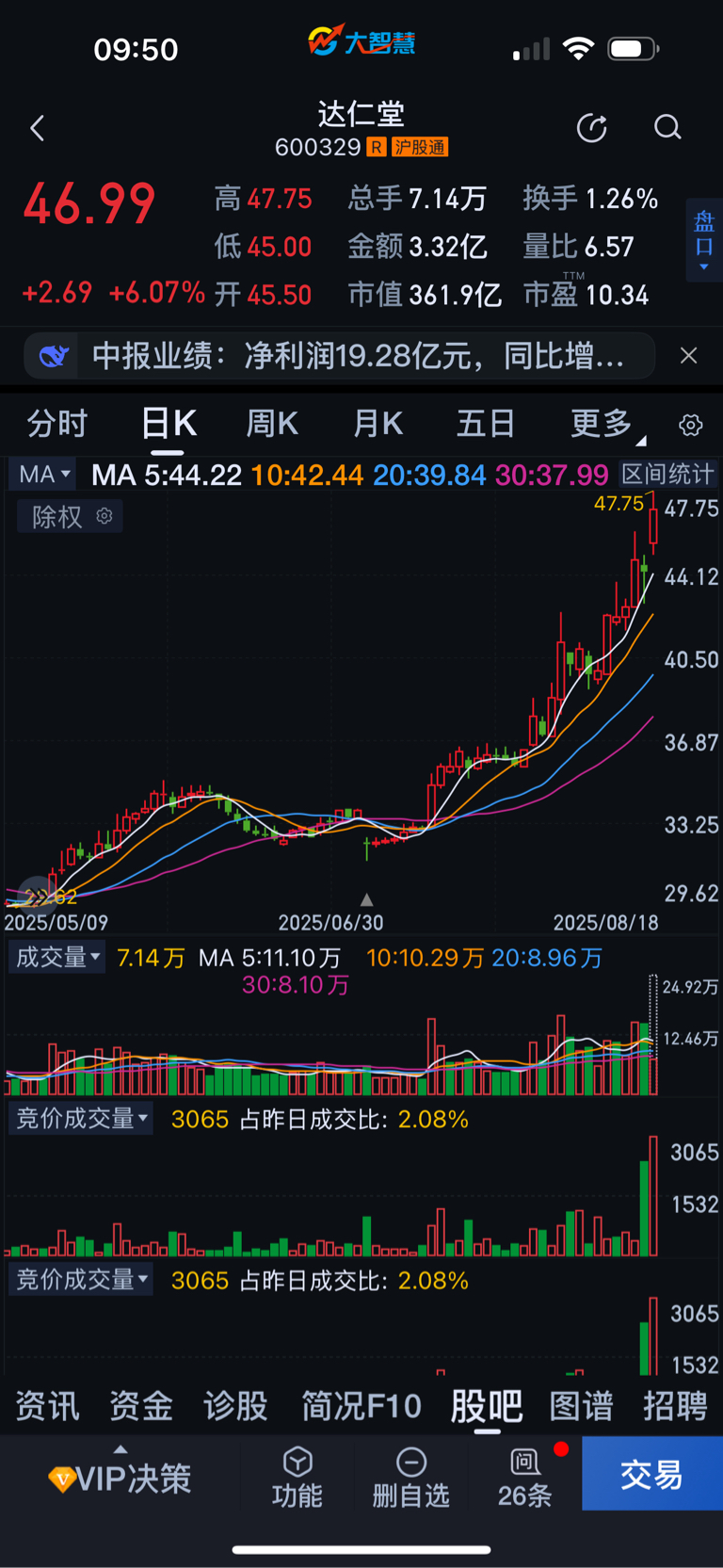Open the 功能 cube icon menu

coord(297,1477)
